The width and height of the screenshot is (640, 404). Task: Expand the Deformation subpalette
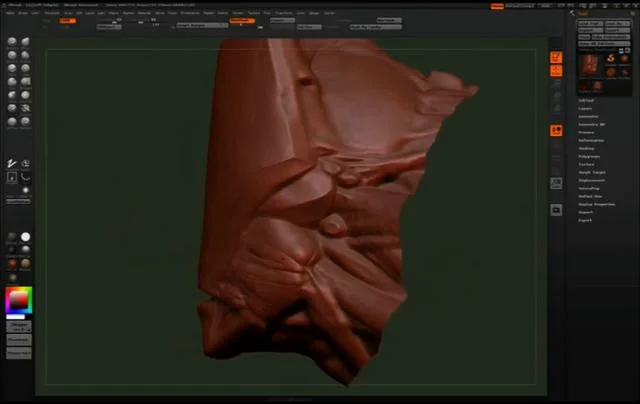click(x=591, y=140)
